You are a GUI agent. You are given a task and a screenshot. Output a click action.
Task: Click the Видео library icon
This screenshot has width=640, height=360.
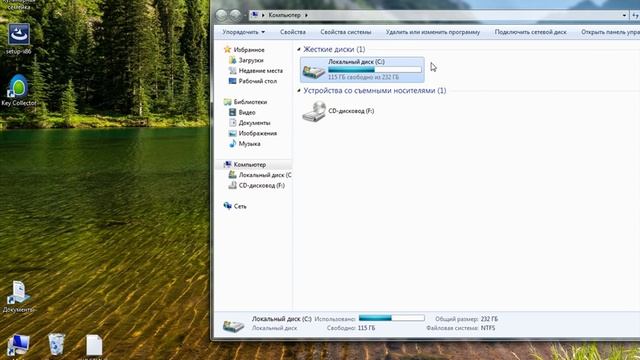click(x=232, y=112)
